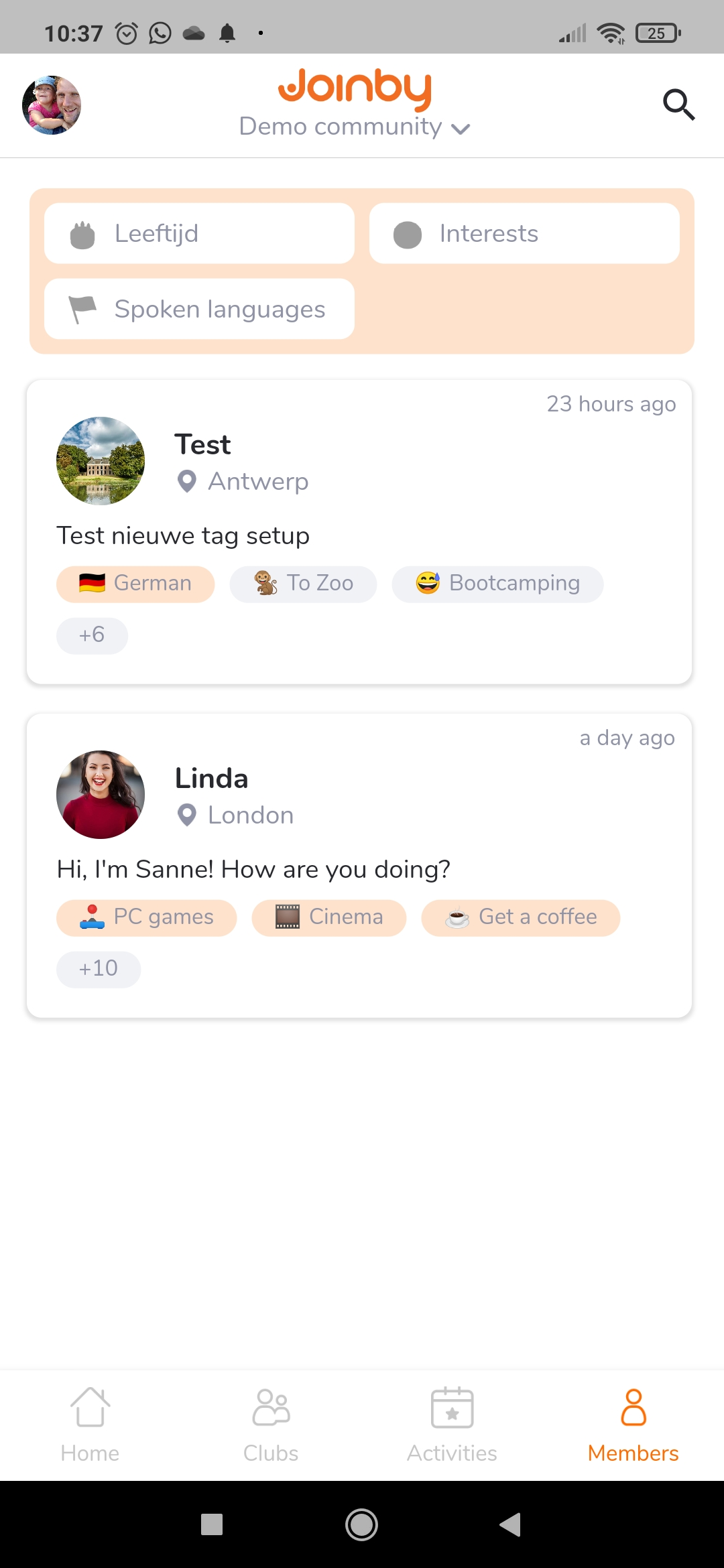Open the Interests filter
The image size is (724, 1568).
(x=524, y=233)
